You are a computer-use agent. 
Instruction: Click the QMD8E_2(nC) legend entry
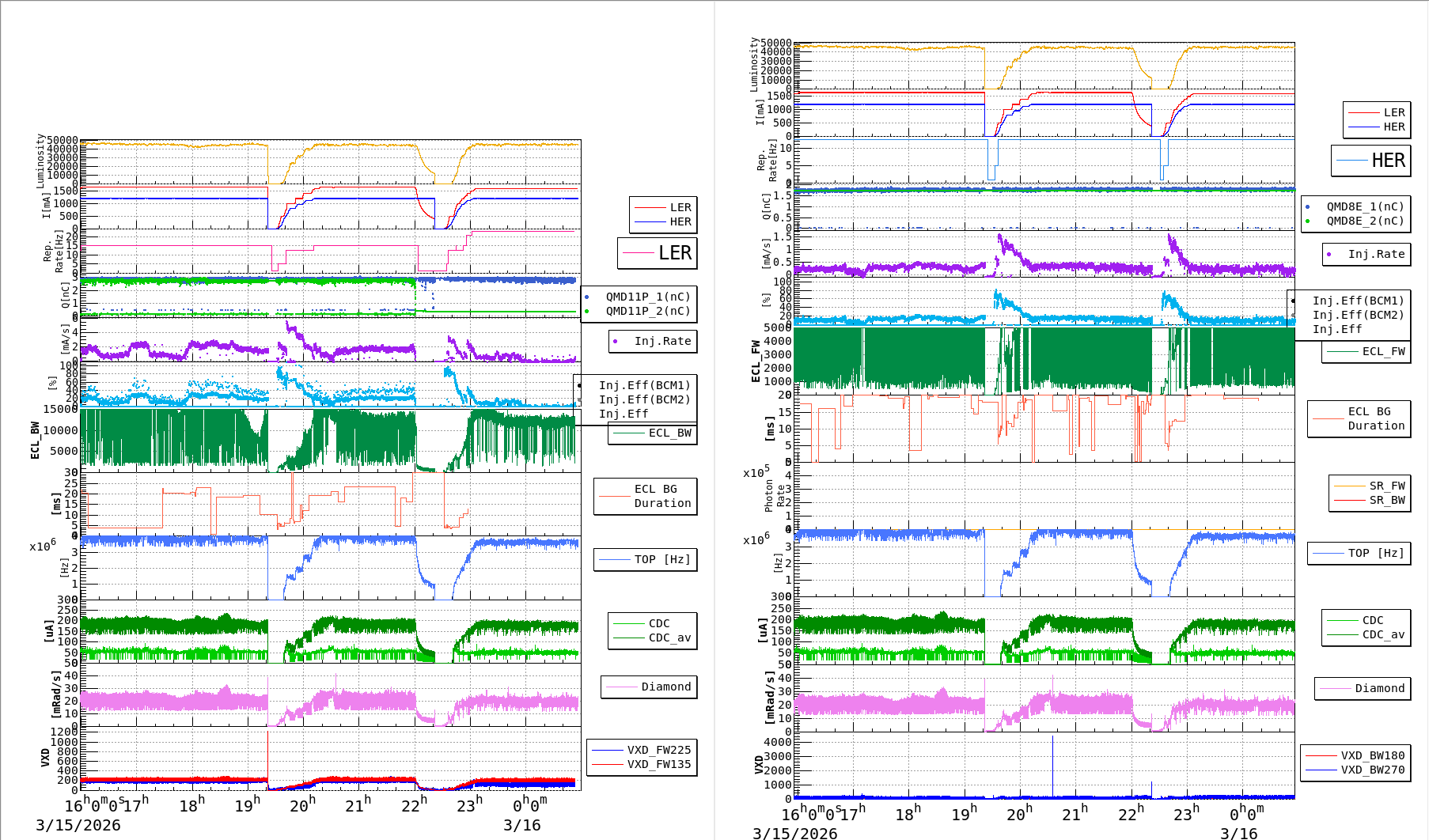pos(1364,221)
